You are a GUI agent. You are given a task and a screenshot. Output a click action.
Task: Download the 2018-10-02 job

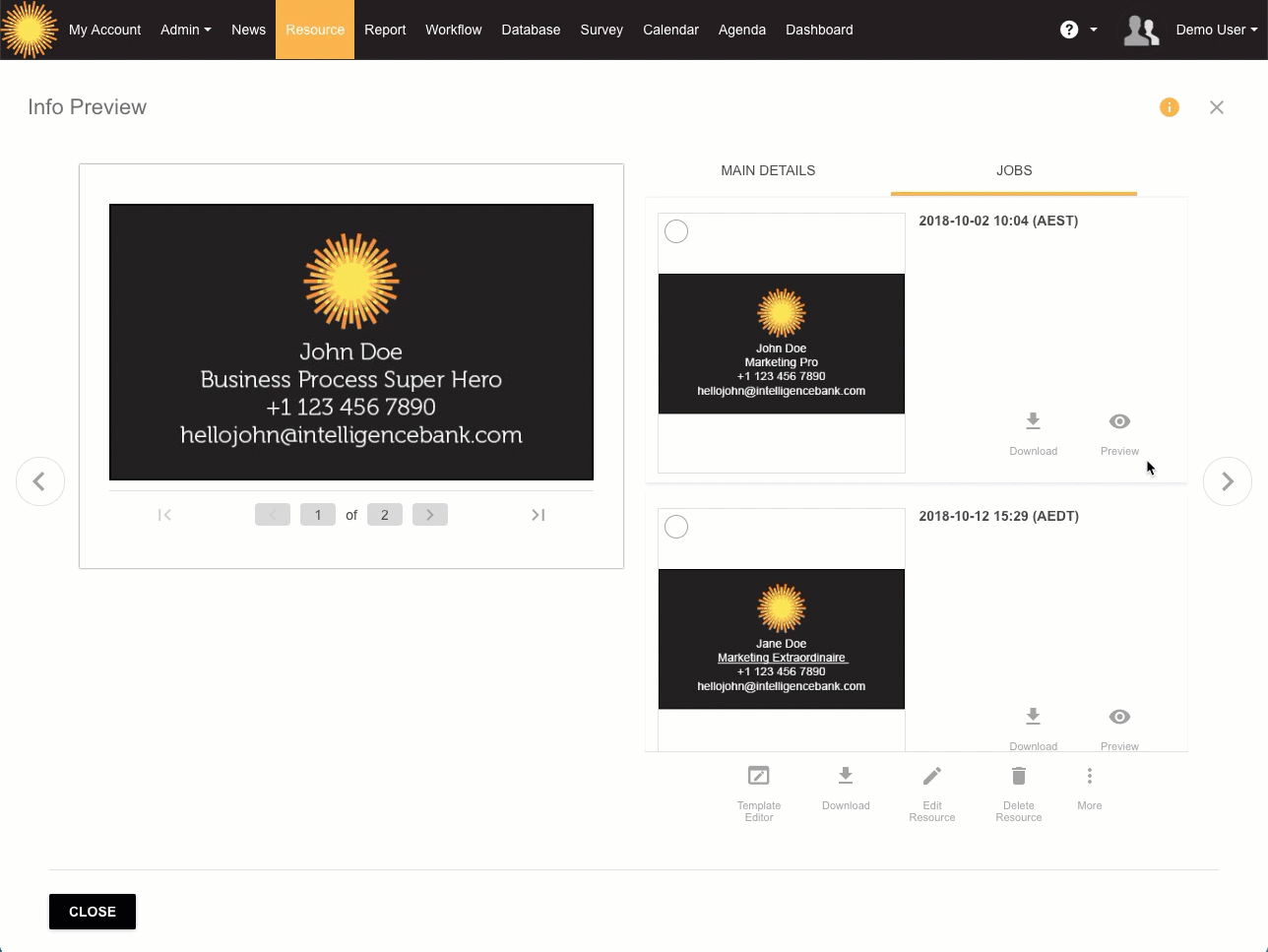(x=1034, y=433)
